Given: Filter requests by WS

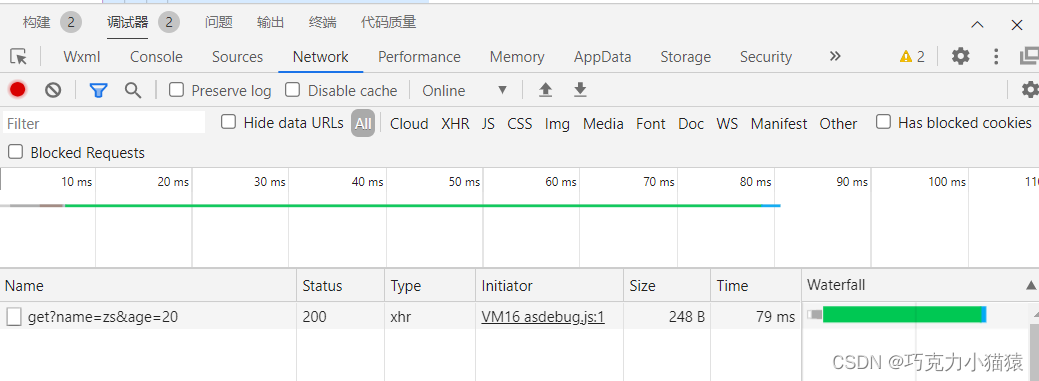Looking at the screenshot, I should (727, 124).
